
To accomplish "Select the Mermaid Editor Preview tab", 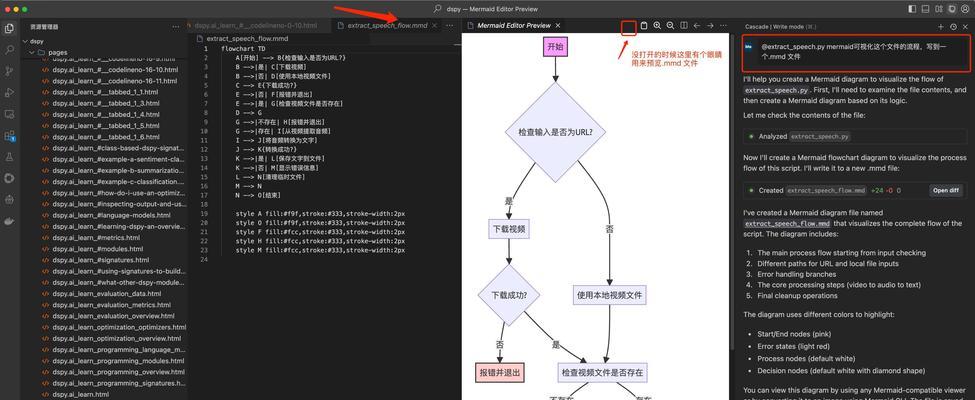I will (x=514, y=26).
